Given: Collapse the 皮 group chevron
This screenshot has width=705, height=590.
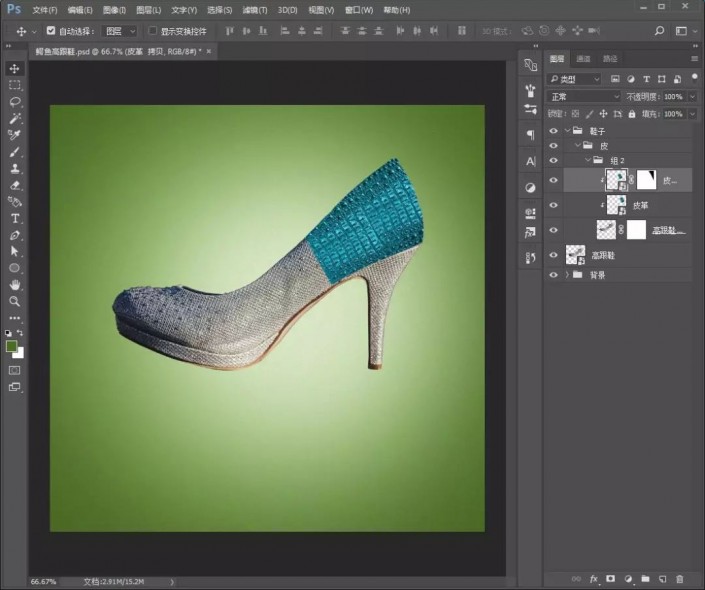Looking at the screenshot, I should pyautogui.click(x=578, y=146).
